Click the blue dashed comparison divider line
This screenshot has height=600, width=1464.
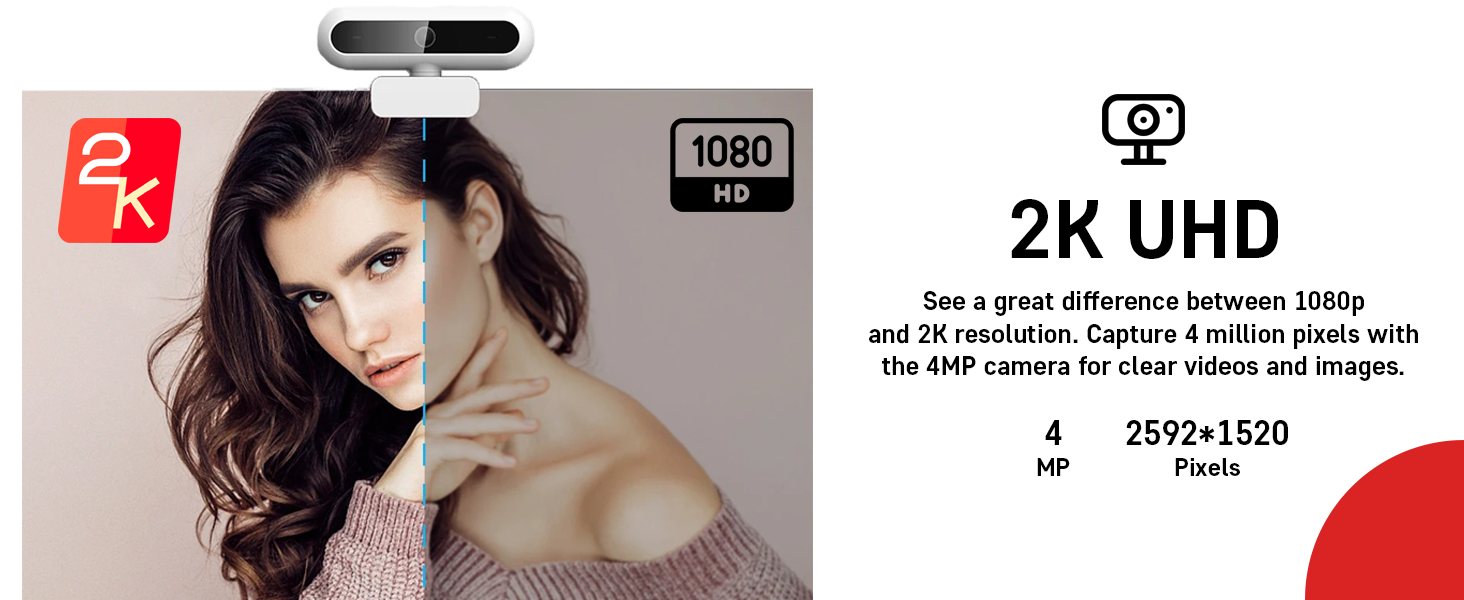[x=424, y=355]
